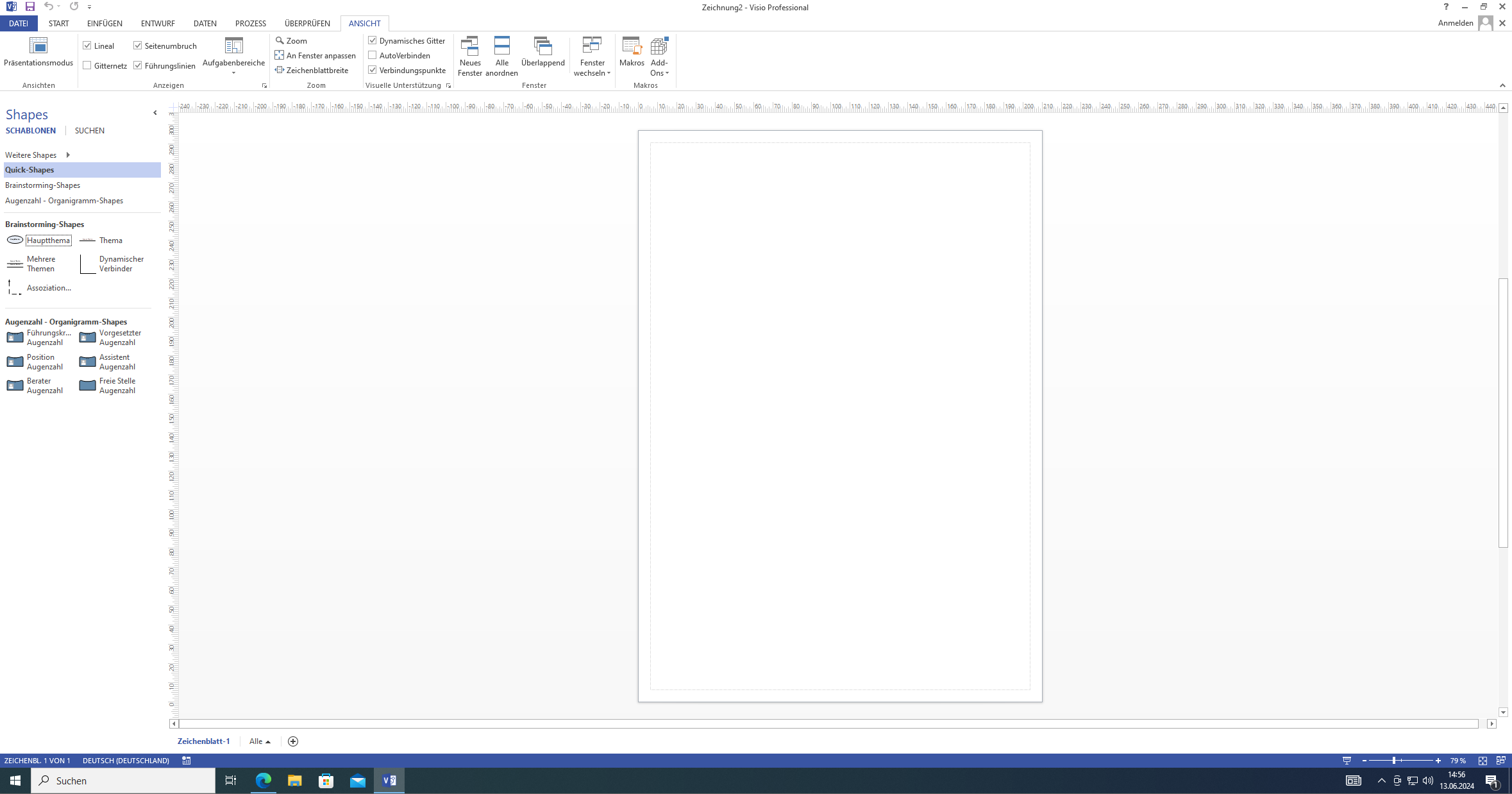Open the Add-Ons dropdown

tap(659, 56)
